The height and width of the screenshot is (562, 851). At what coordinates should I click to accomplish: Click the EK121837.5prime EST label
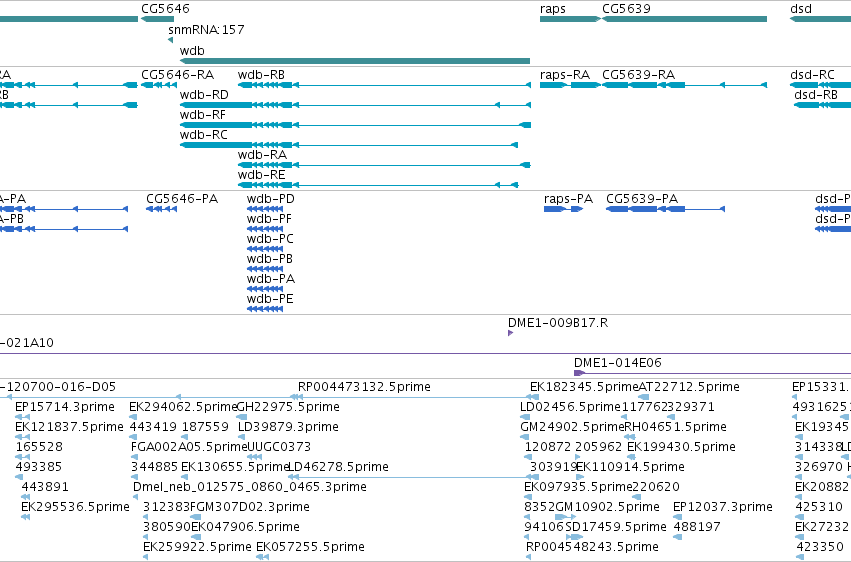click(69, 427)
